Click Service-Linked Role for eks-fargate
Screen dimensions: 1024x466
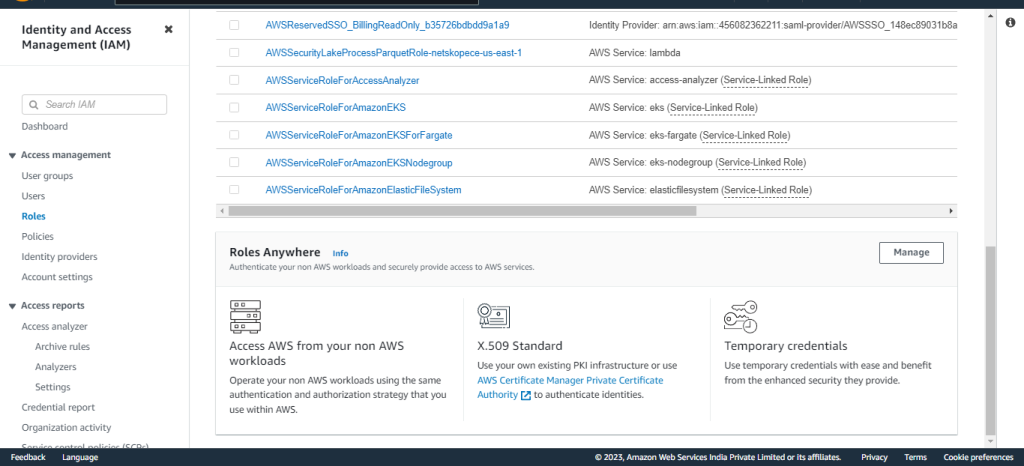point(744,135)
